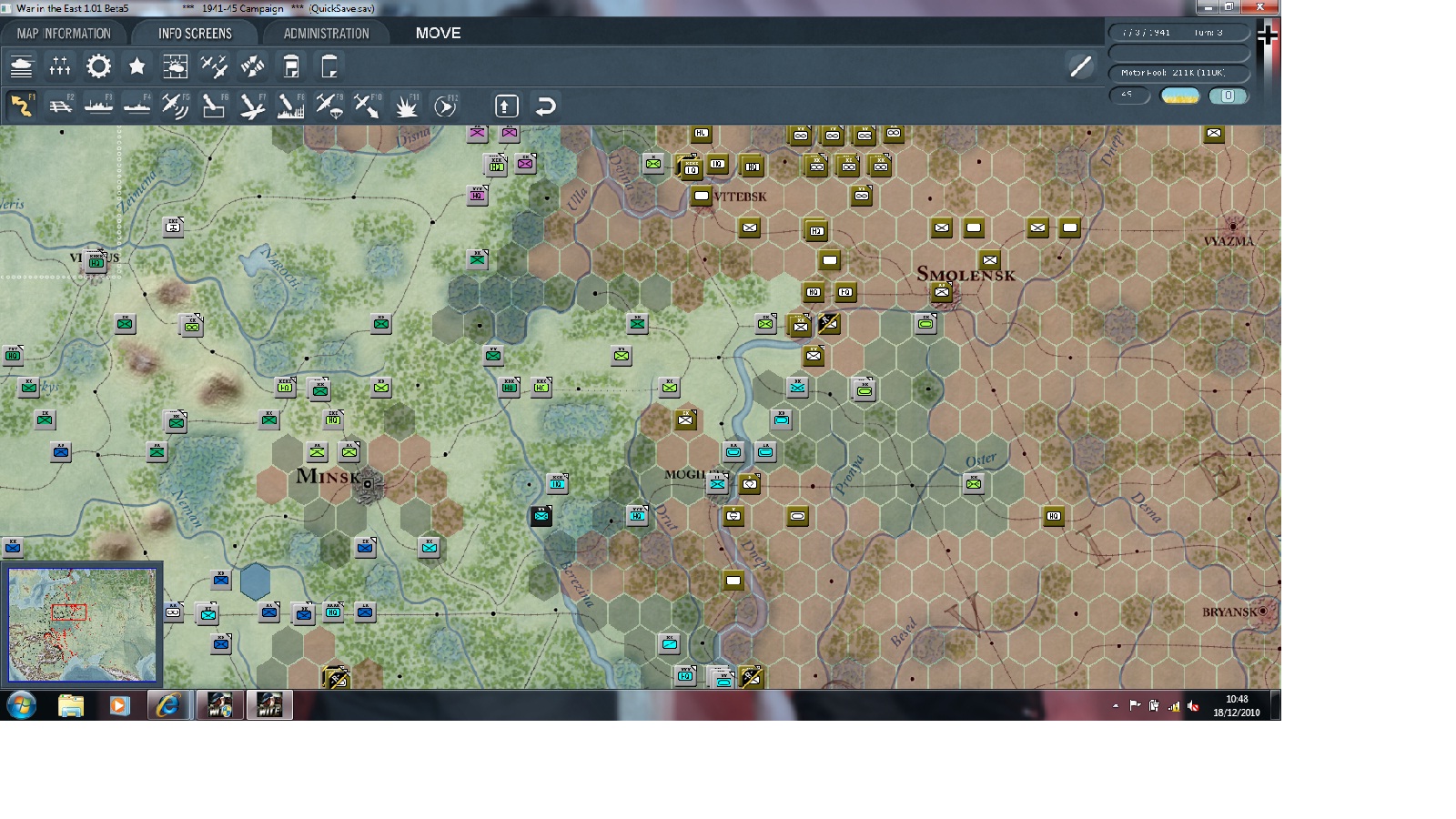Select the Soviet HQ counter east of Oster river
The width and height of the screenshot is (1456, 819).
click(x=1054, y=516)
